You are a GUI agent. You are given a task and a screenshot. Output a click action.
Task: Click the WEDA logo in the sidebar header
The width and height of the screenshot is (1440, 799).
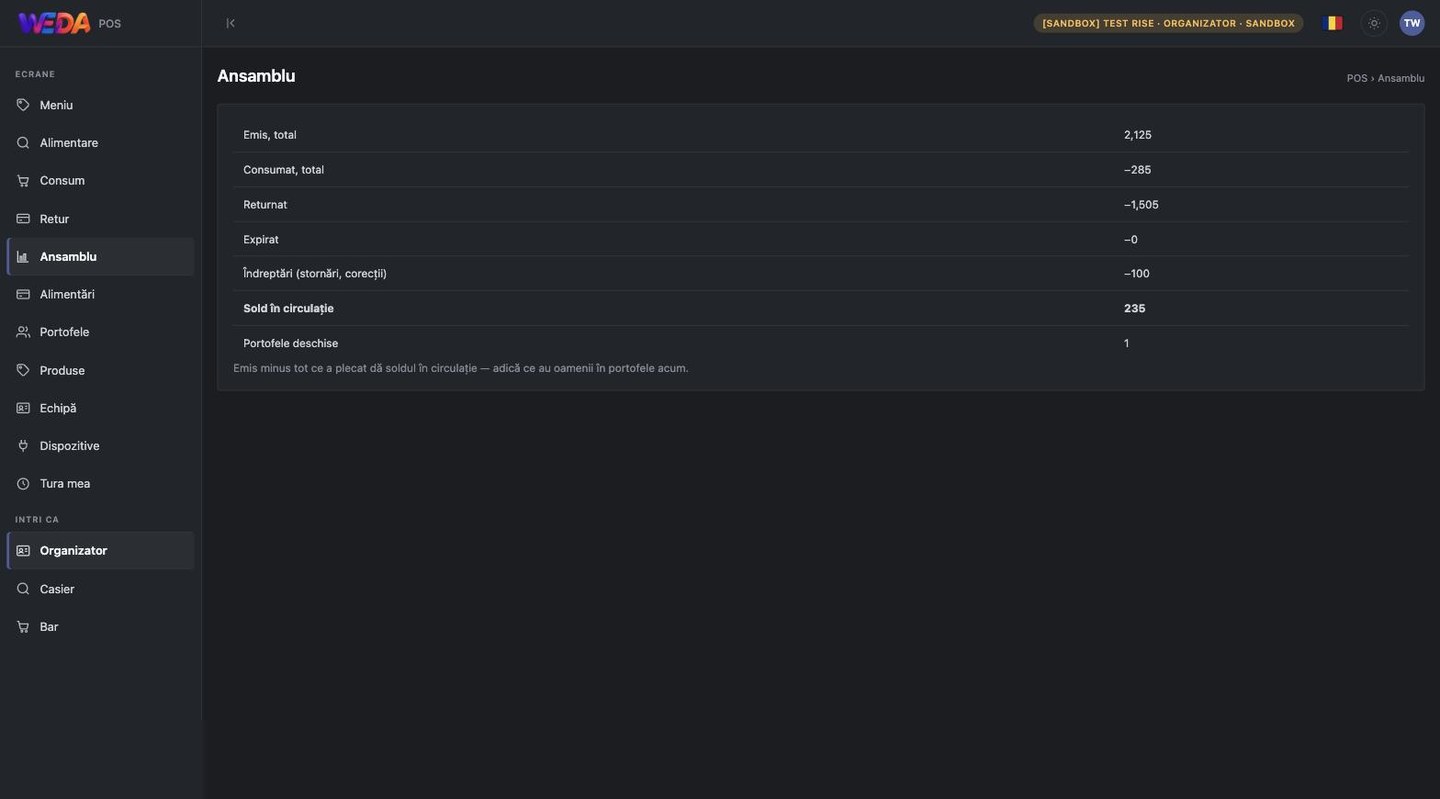pyautogui.click(x=54, y=23)
